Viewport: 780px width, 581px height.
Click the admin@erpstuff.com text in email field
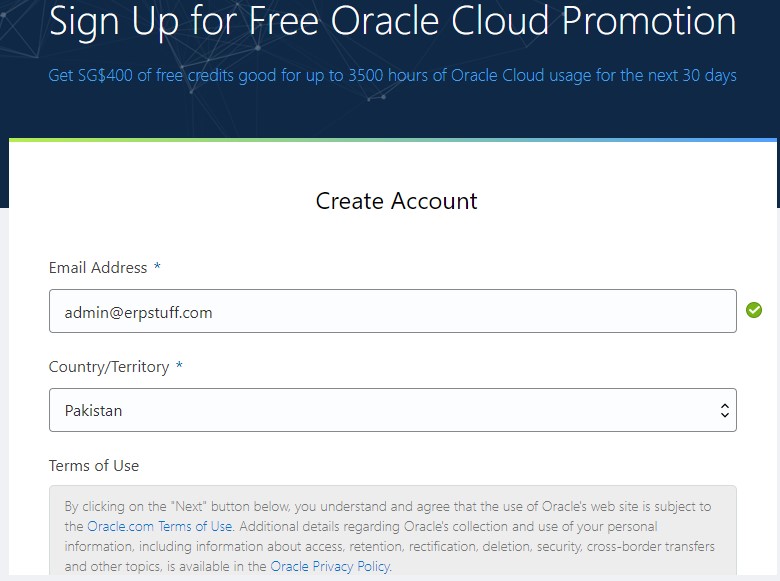[138, 312]
